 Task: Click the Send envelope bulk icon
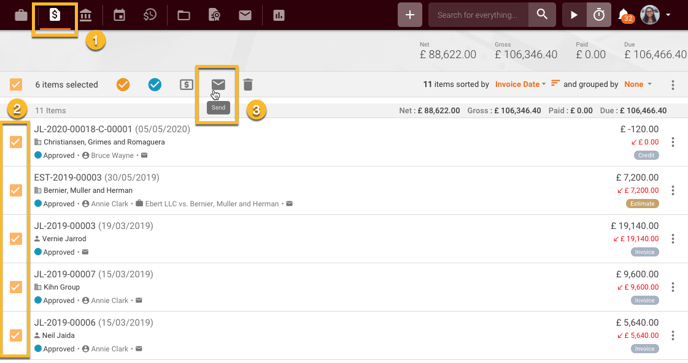click(218, 84)
